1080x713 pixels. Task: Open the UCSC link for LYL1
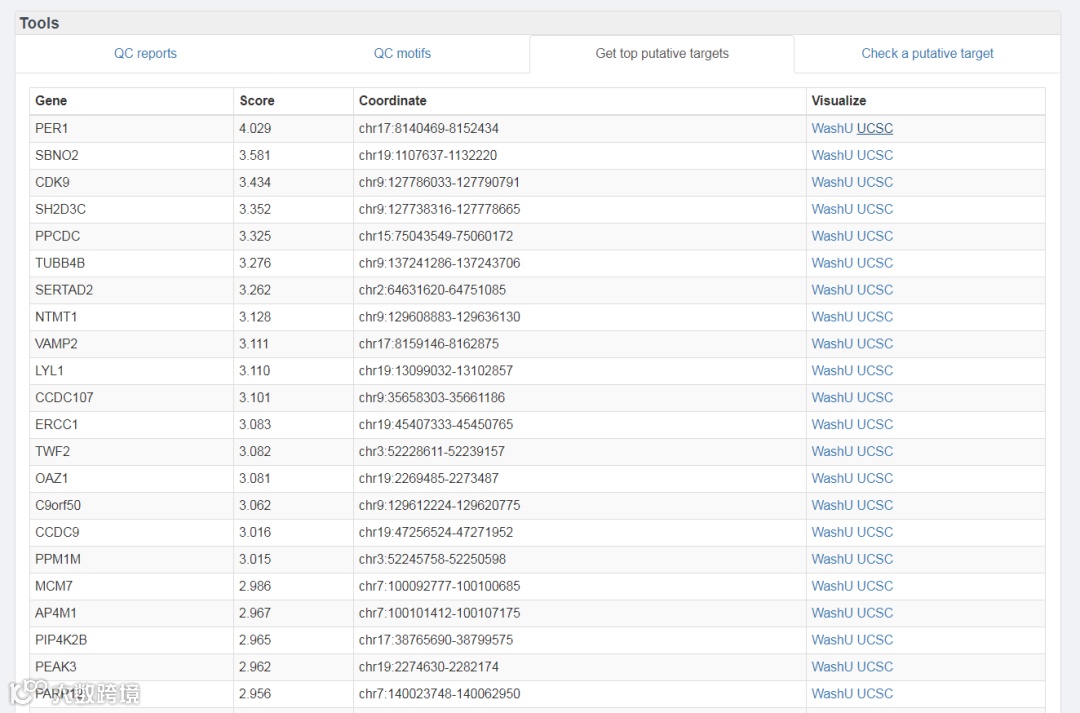coord(875,370)
